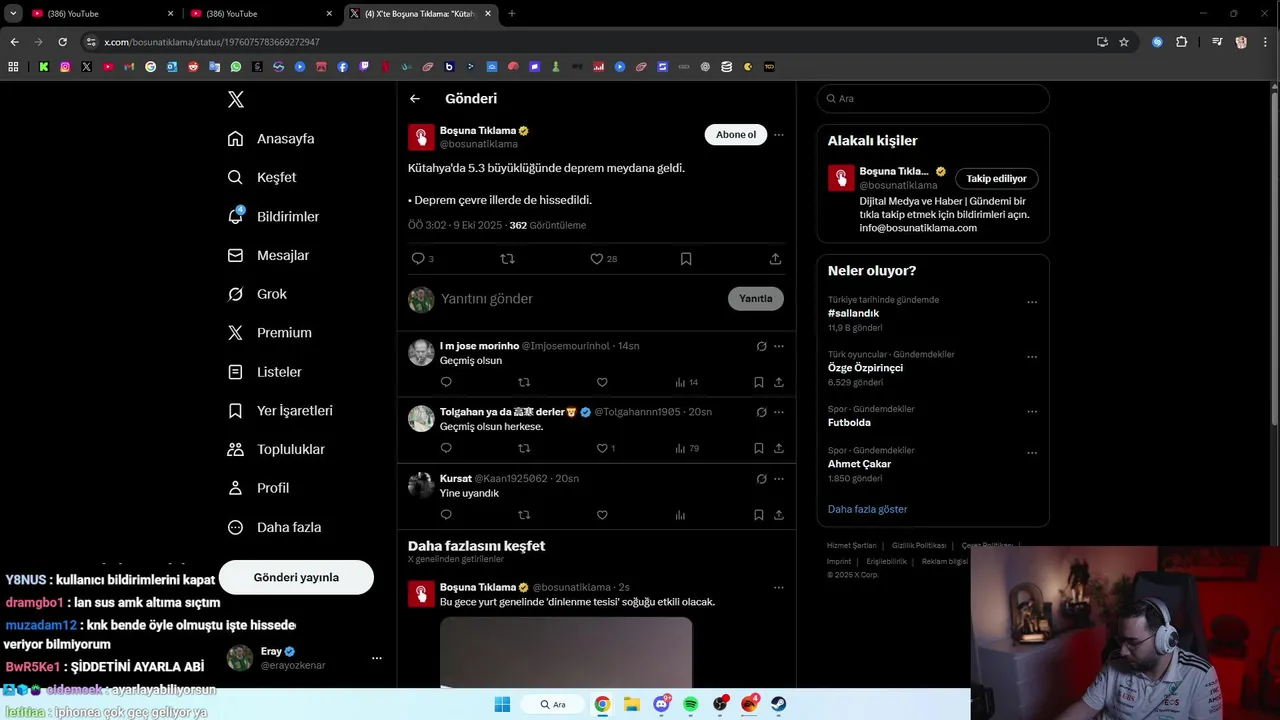
Task: Click Grok icon on Tolgahan's comment
Action: [x=761, y=412]
